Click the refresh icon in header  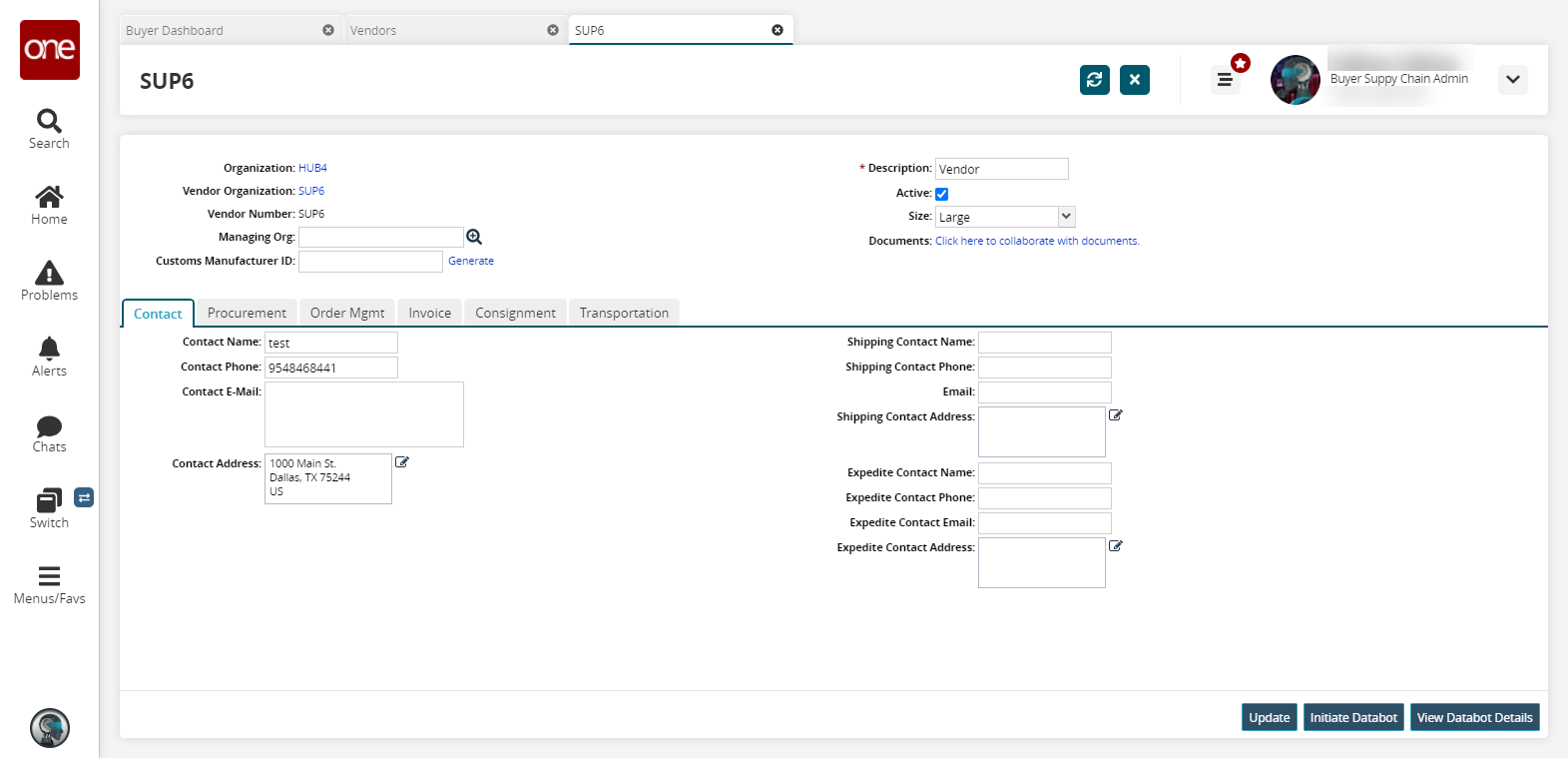pyautogui.click(x=1094, y=80)
